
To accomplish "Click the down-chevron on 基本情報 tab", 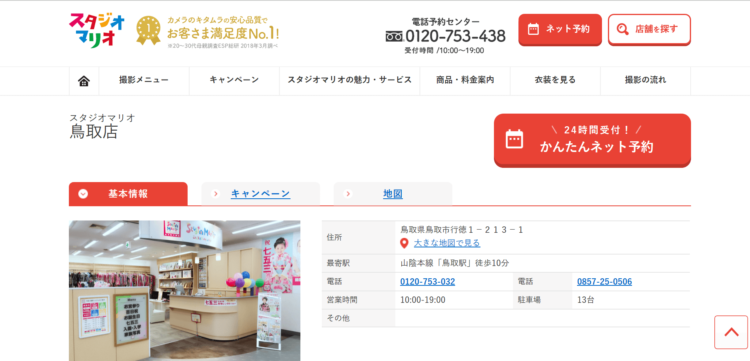I will [83, 194].
